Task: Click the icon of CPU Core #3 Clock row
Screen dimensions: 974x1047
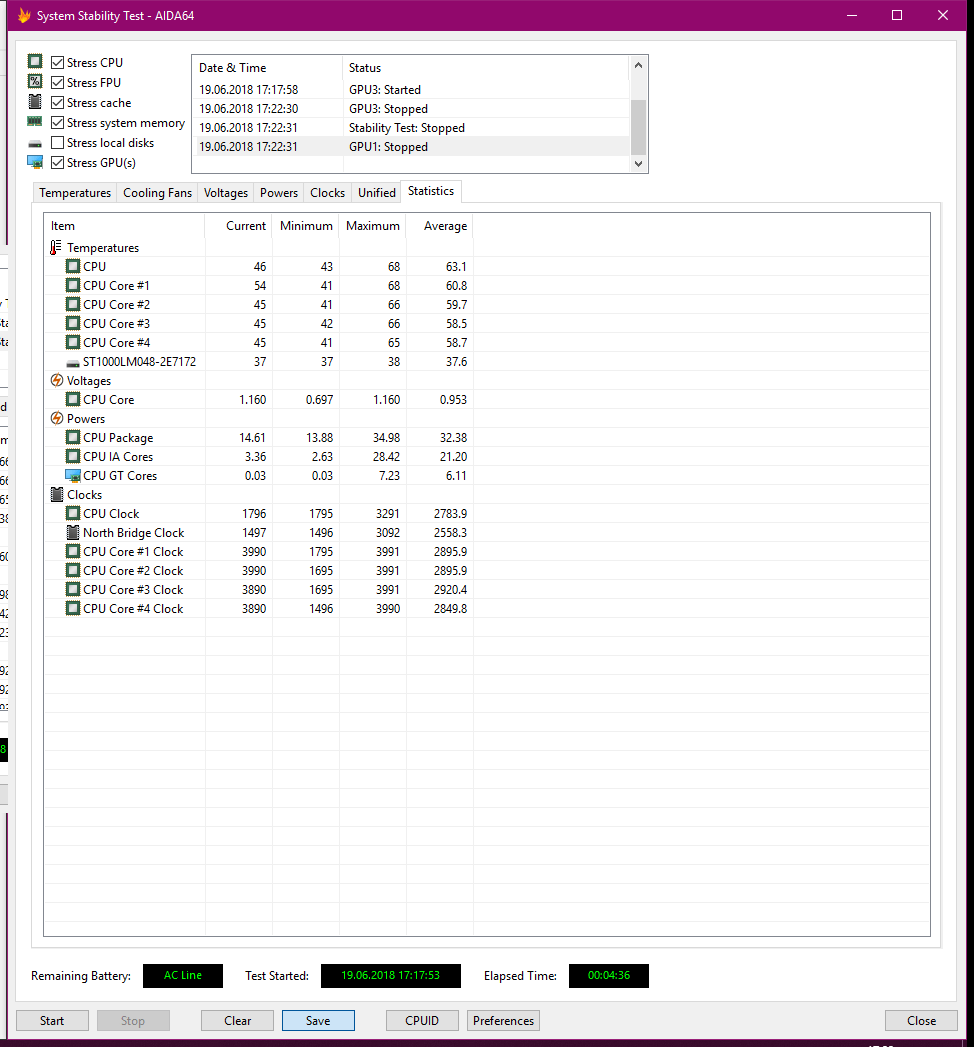Action: (x=73, y=590)
